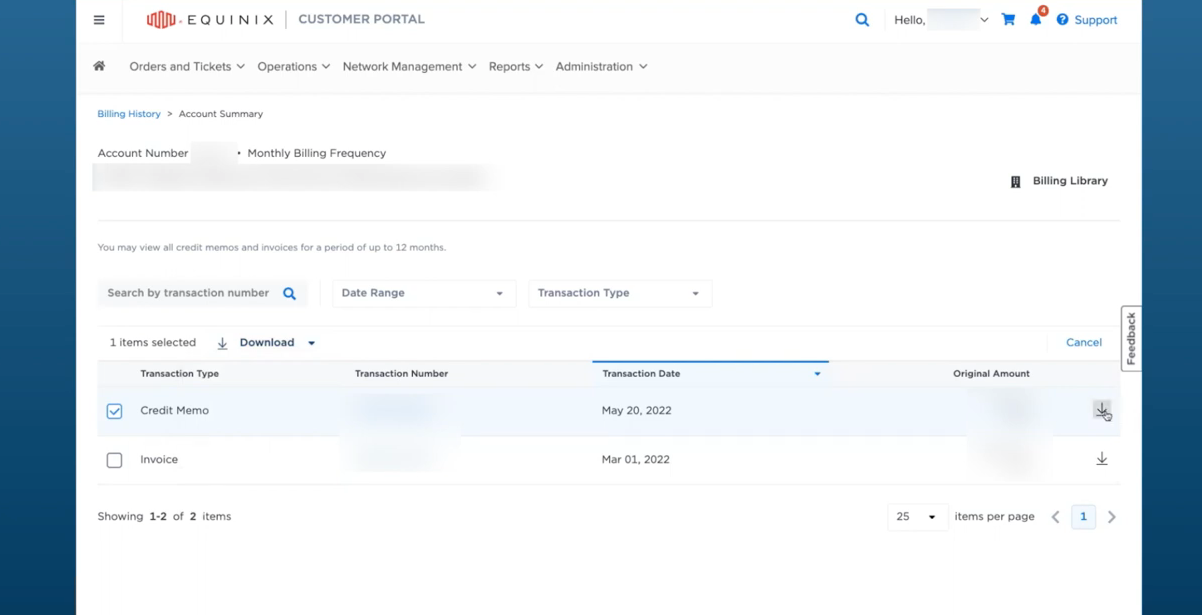
Task: Open the hamburger navigation menu
Action: point(99,20)
